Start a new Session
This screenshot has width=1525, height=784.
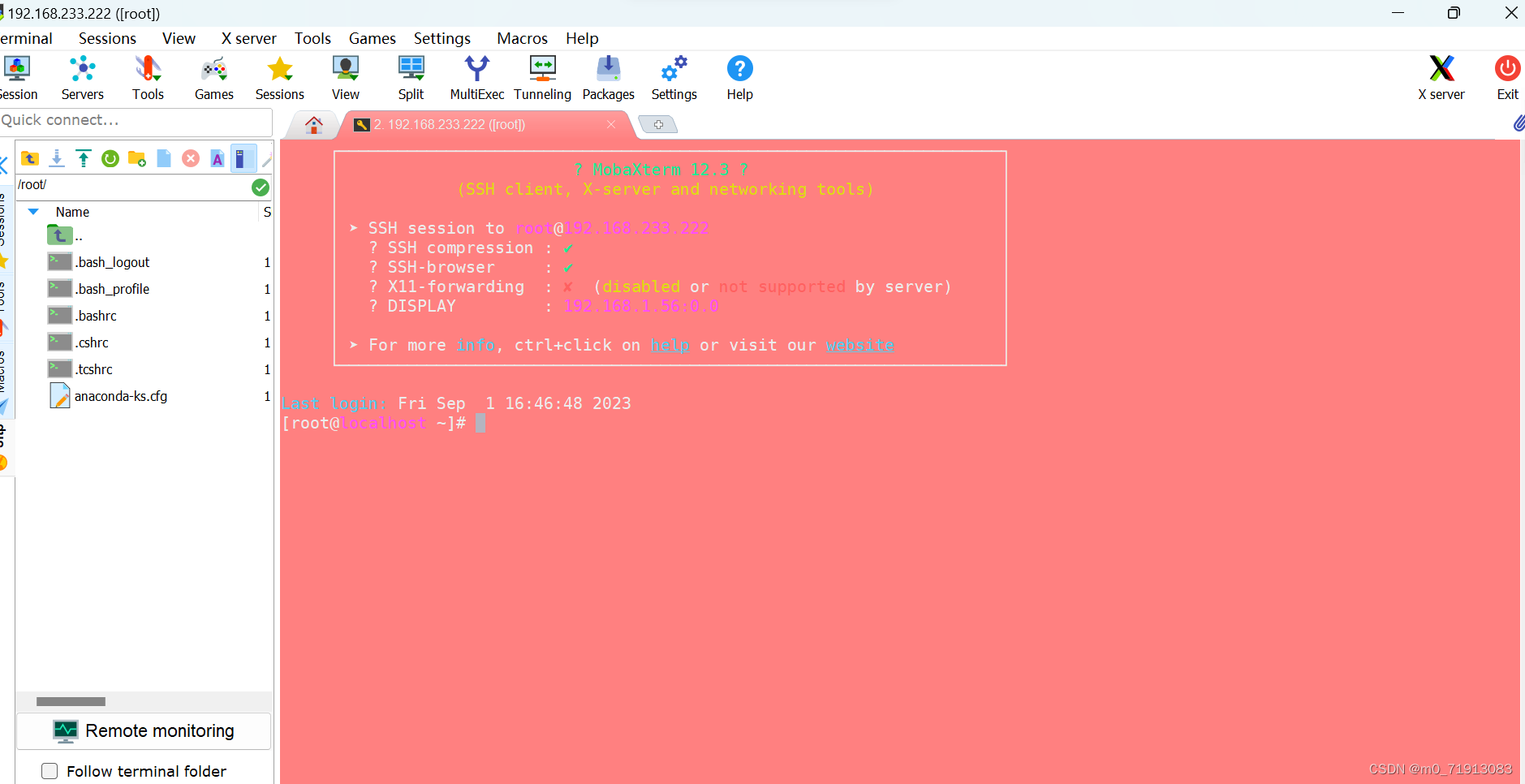pyautogui.click(x=18, y=77)
